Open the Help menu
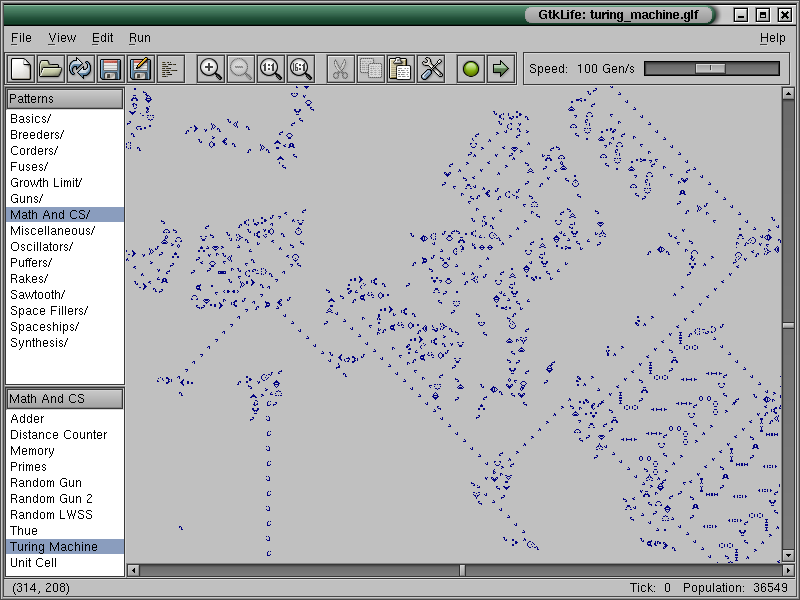The image size is (800, 600). click(772, 38)
